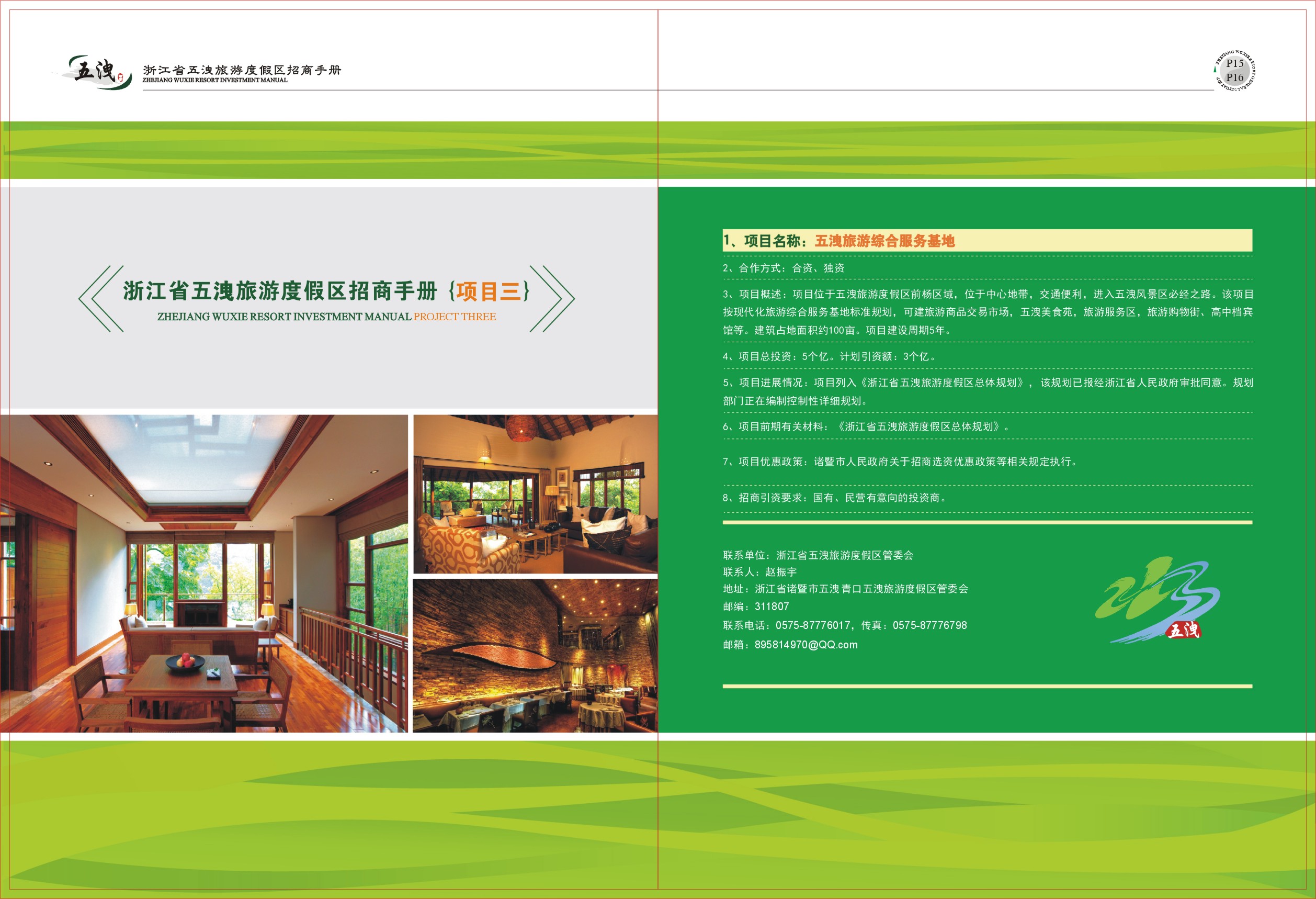The width and height of the screenshot is (1316, 899).
Task: Select the large wooden dining room photo
Action: (x=204, y=574)
